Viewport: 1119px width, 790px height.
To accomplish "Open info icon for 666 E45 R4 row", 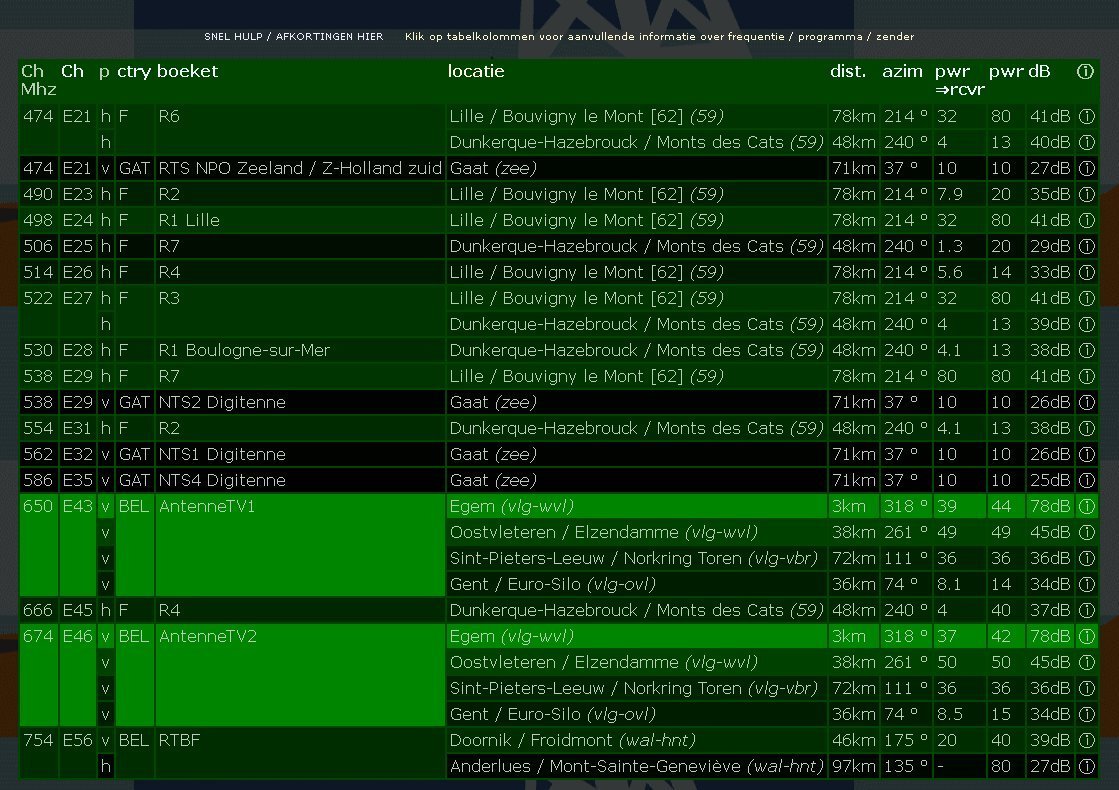I will coord(1086,610).
